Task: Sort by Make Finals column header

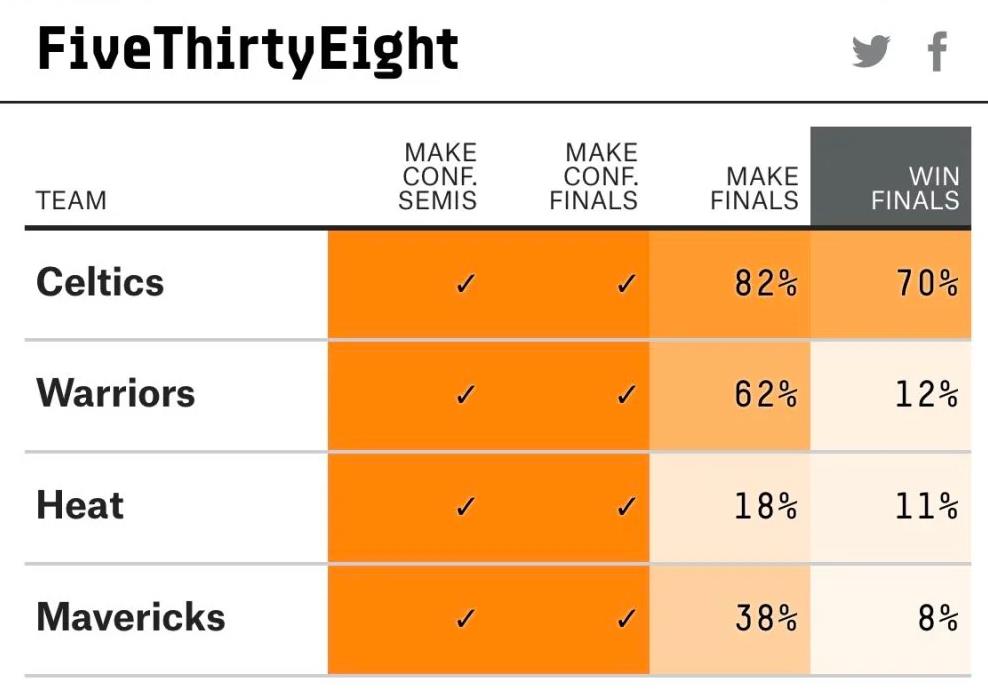Action: click(754, 188)
